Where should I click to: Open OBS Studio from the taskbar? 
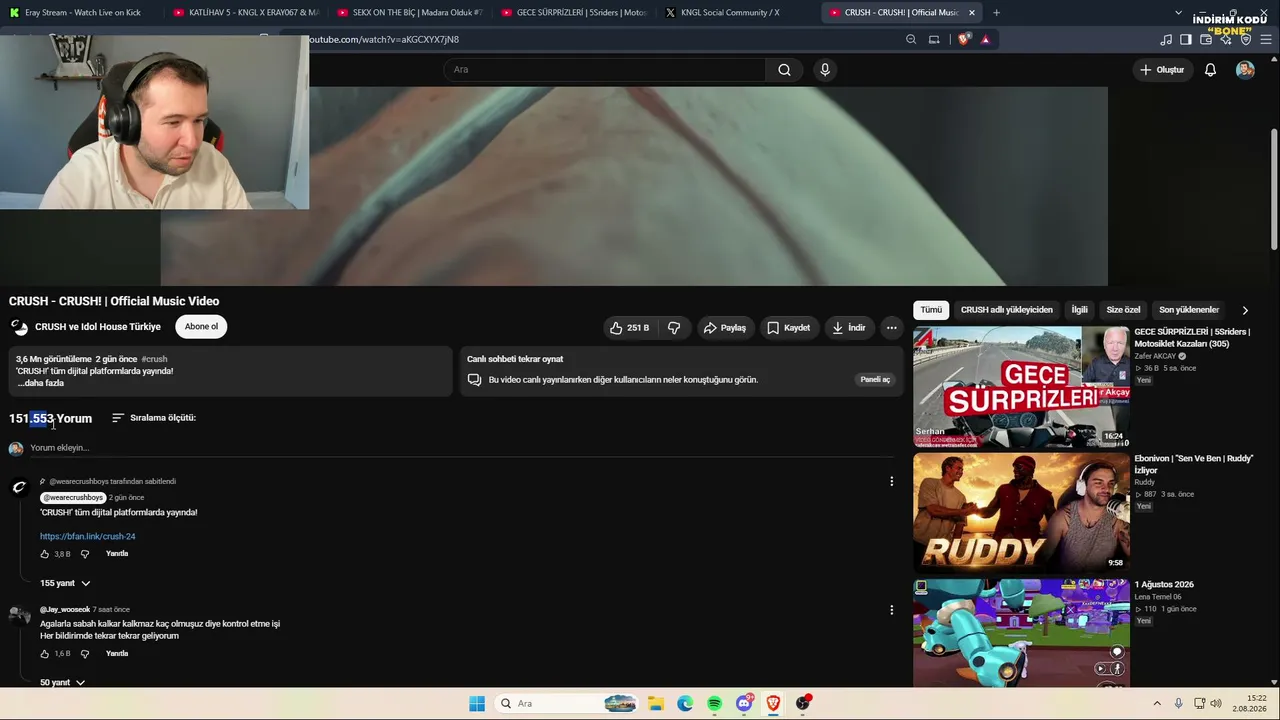pos(803,704)
